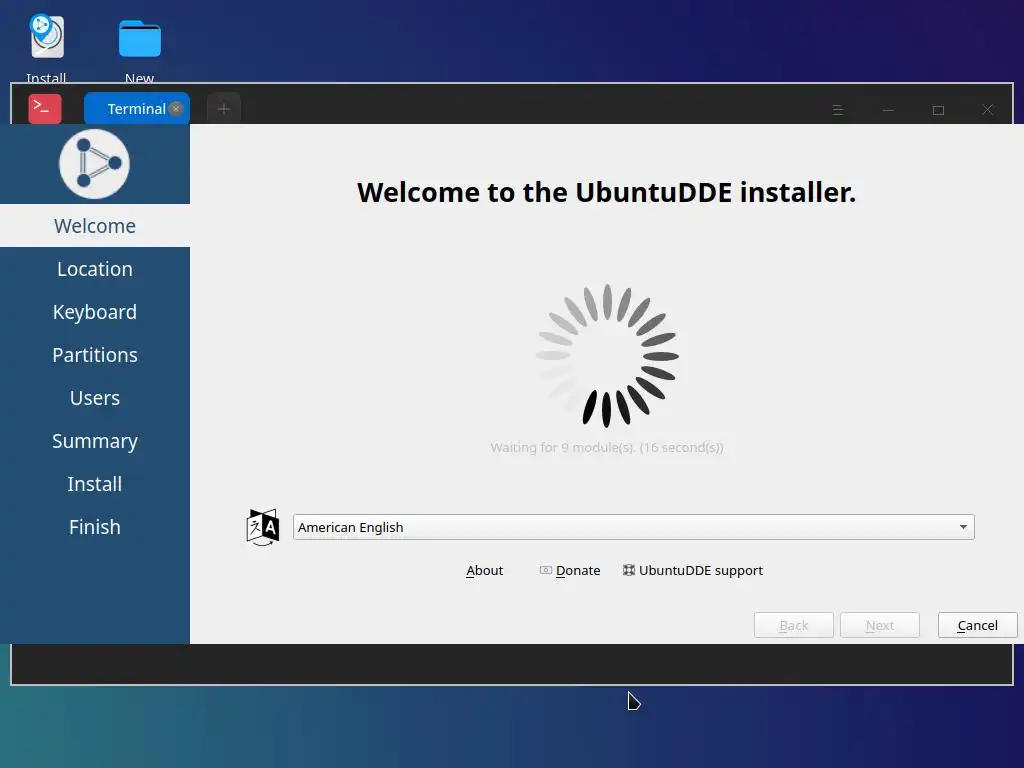Click the language translation icon
Screen dimensions: 1024x768
(263, 528)
